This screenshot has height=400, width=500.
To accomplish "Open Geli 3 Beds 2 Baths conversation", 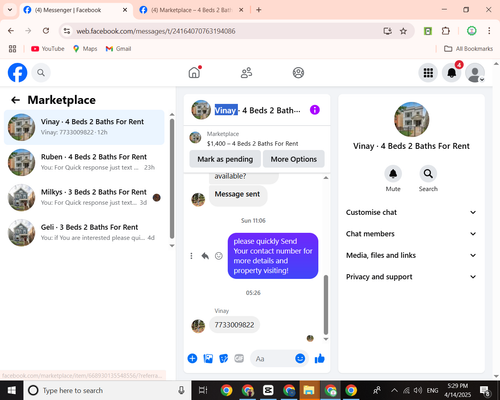I will [x=84, y=232].
